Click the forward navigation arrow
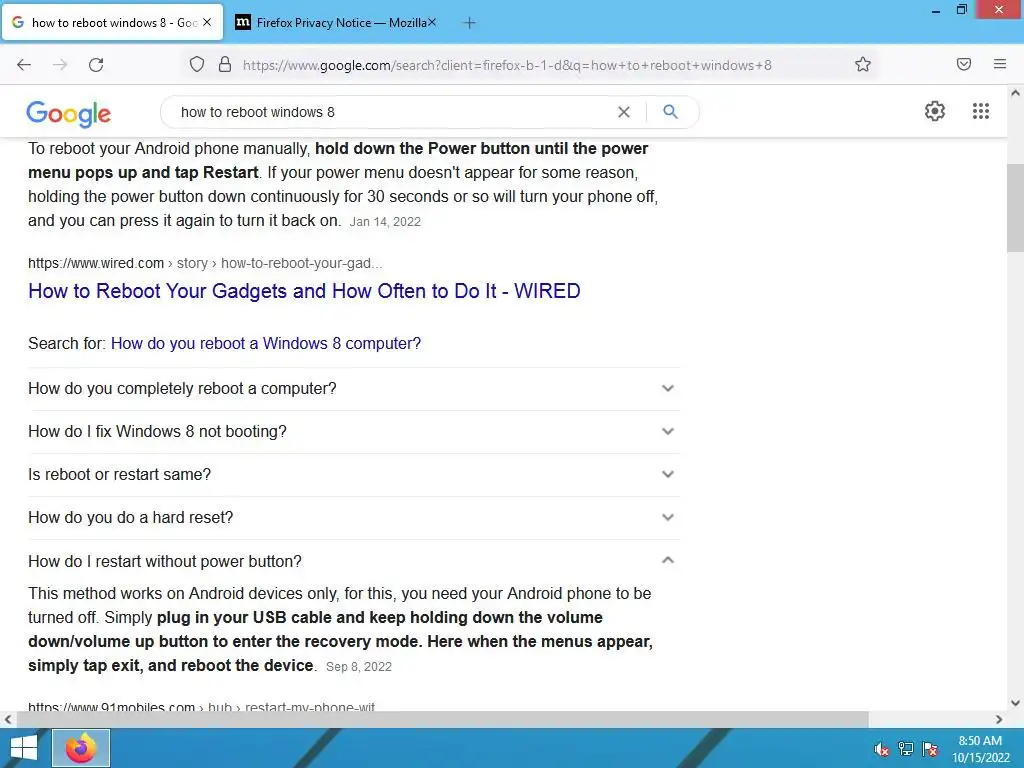 [x=60, y=65]
